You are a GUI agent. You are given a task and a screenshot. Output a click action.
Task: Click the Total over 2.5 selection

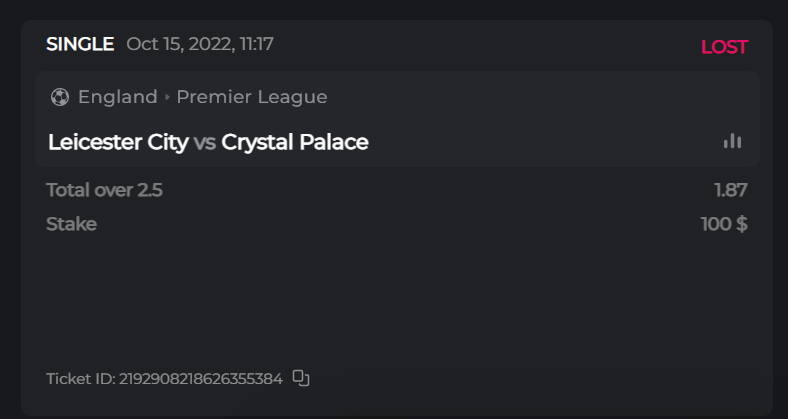(x=104, y=190)
